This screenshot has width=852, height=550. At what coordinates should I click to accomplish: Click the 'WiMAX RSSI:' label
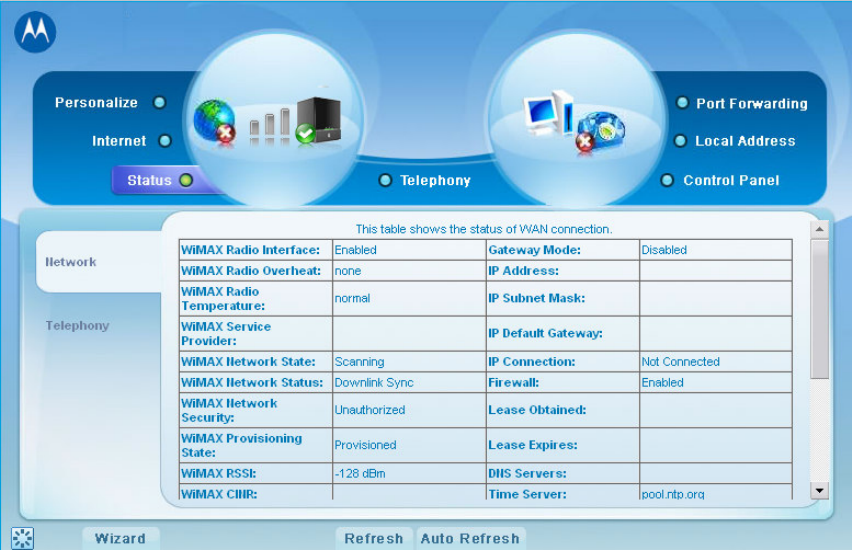click(x=218, y=473)
